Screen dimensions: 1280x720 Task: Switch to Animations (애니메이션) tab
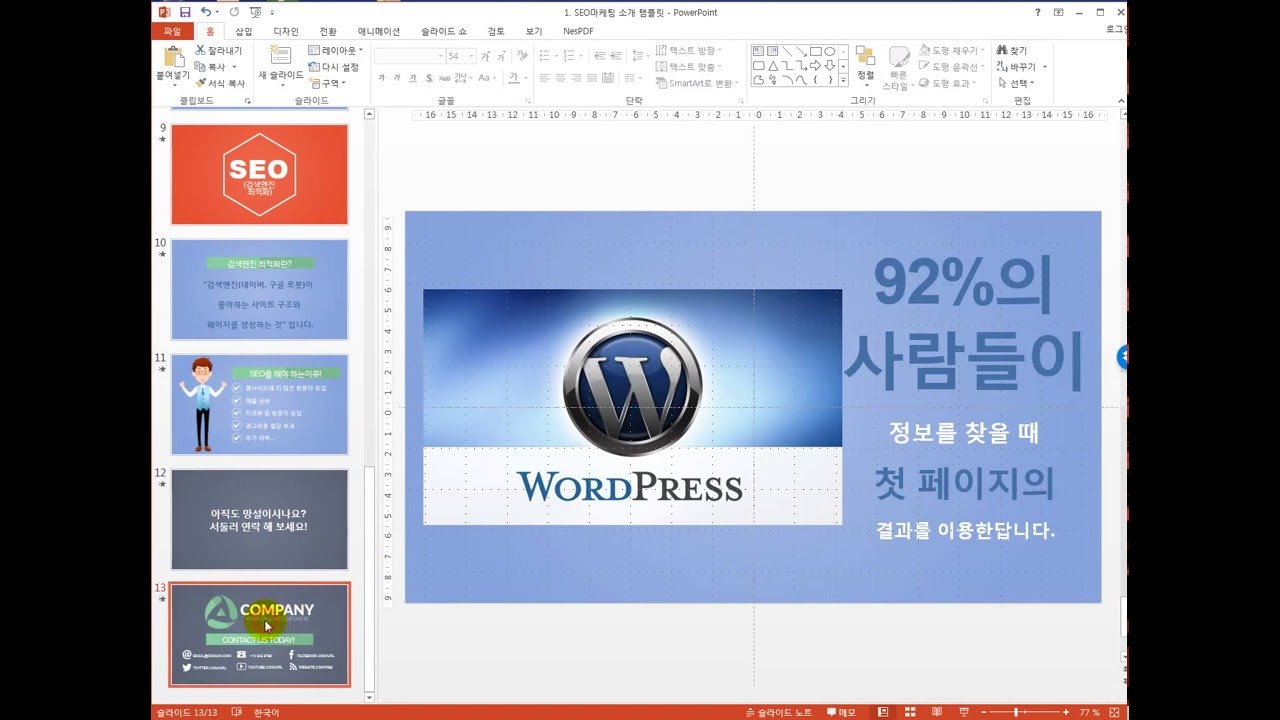point(379,31)
